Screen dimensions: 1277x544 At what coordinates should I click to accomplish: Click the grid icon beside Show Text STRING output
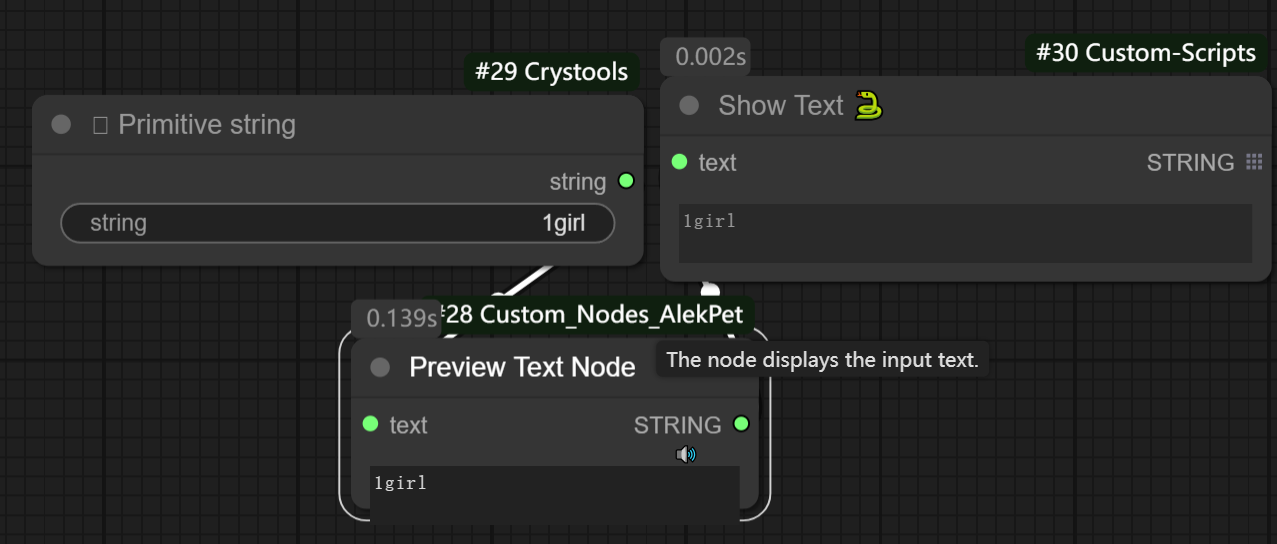(x=1254, y=162)
